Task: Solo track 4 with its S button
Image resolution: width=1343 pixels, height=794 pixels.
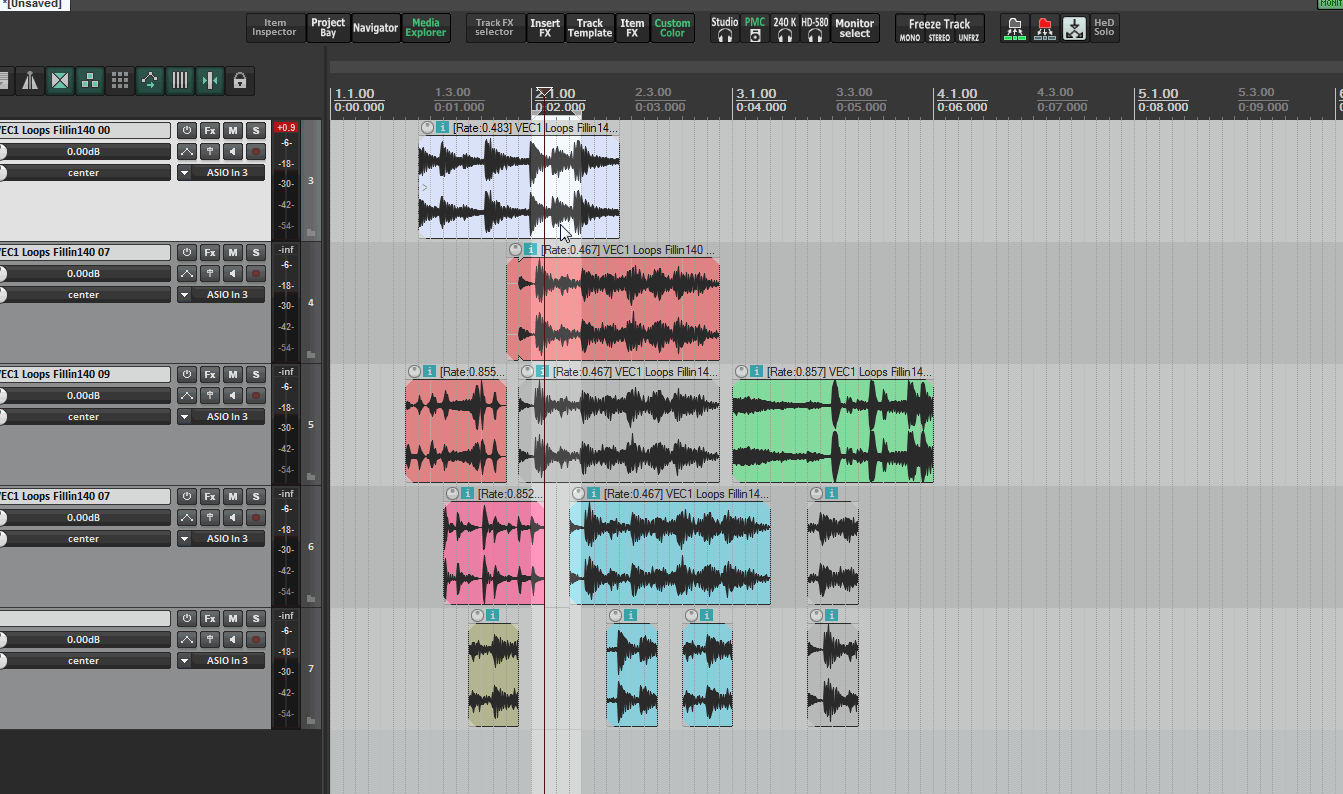Action: pos(256,252)
